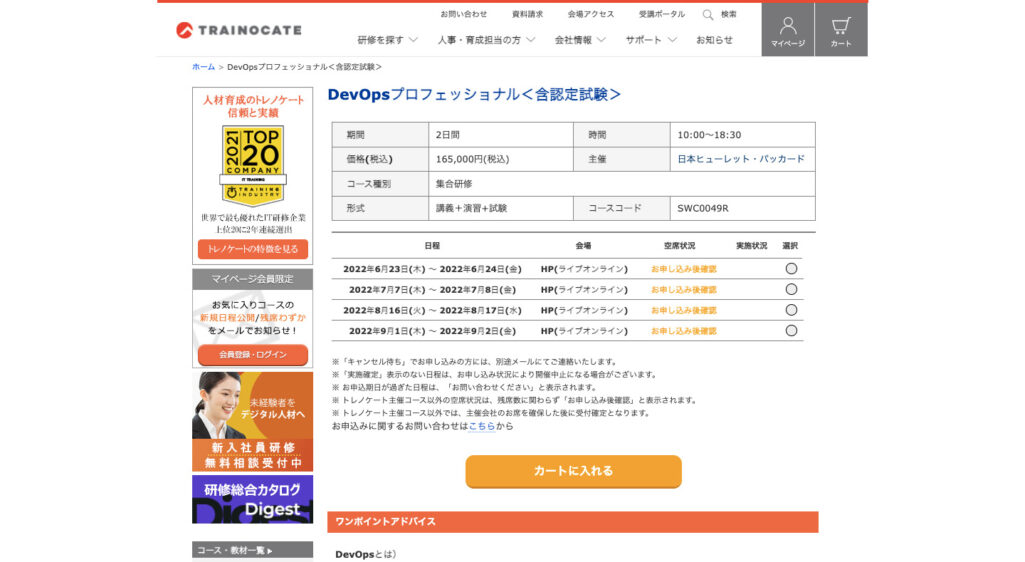Viewport: 1025px width, 562px height.
Task: Open 資料請求 in top bar
Action: tap(527, 14)
